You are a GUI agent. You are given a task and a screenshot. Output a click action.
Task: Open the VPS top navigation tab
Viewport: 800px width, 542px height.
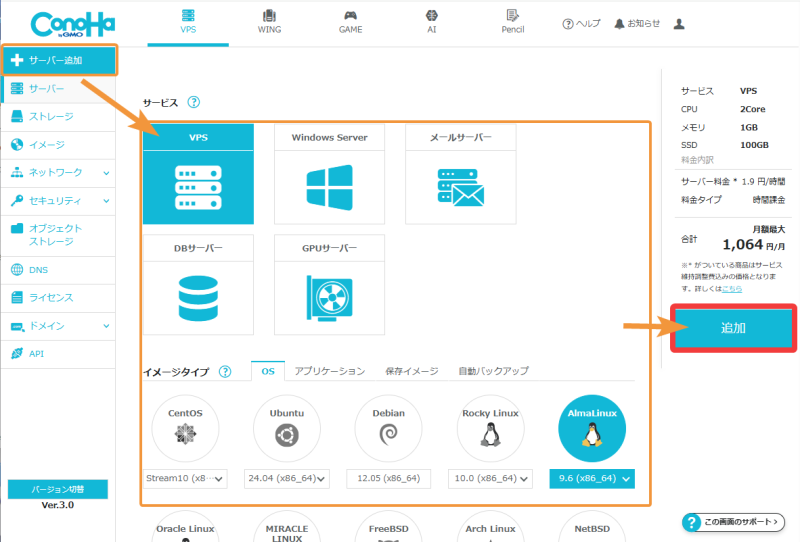(x=188, y=22)
